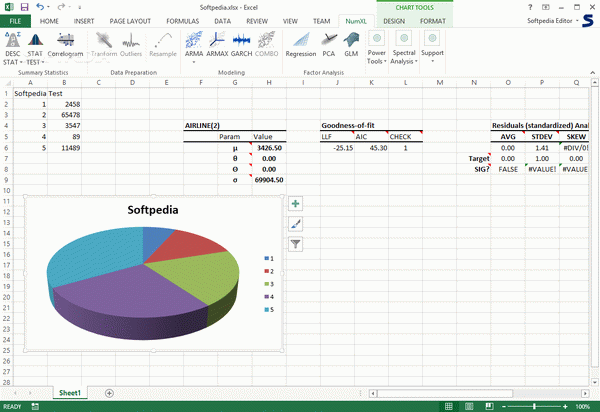Switch to the REVIEW tab

tap(257, 21)
